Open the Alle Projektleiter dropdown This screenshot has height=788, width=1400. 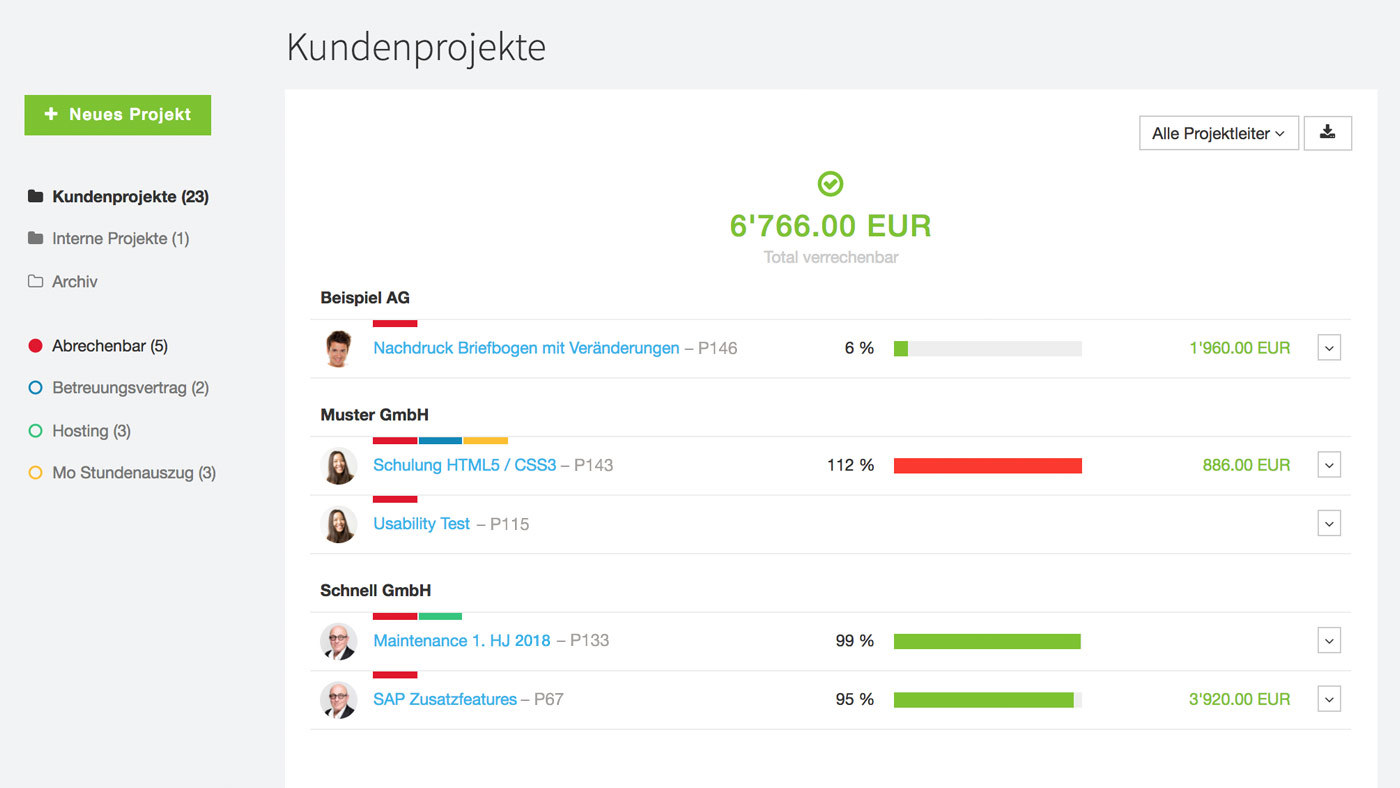[1218, 133]
